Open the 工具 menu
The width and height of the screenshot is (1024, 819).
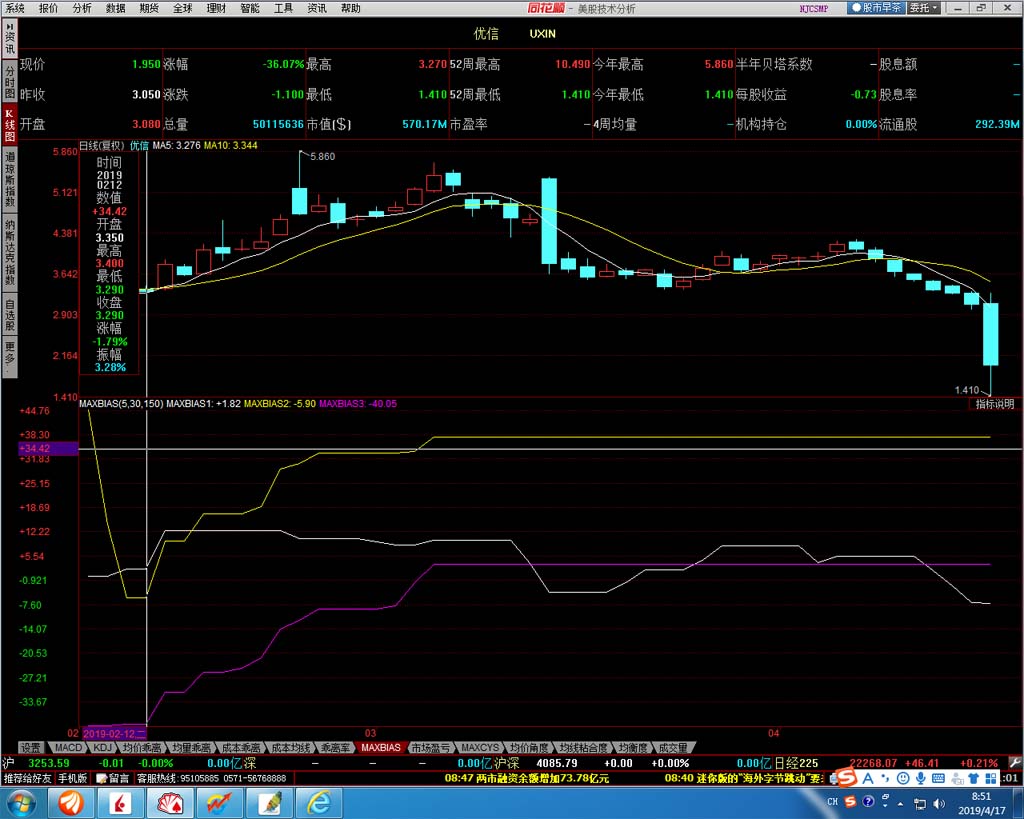coord(283,8)
